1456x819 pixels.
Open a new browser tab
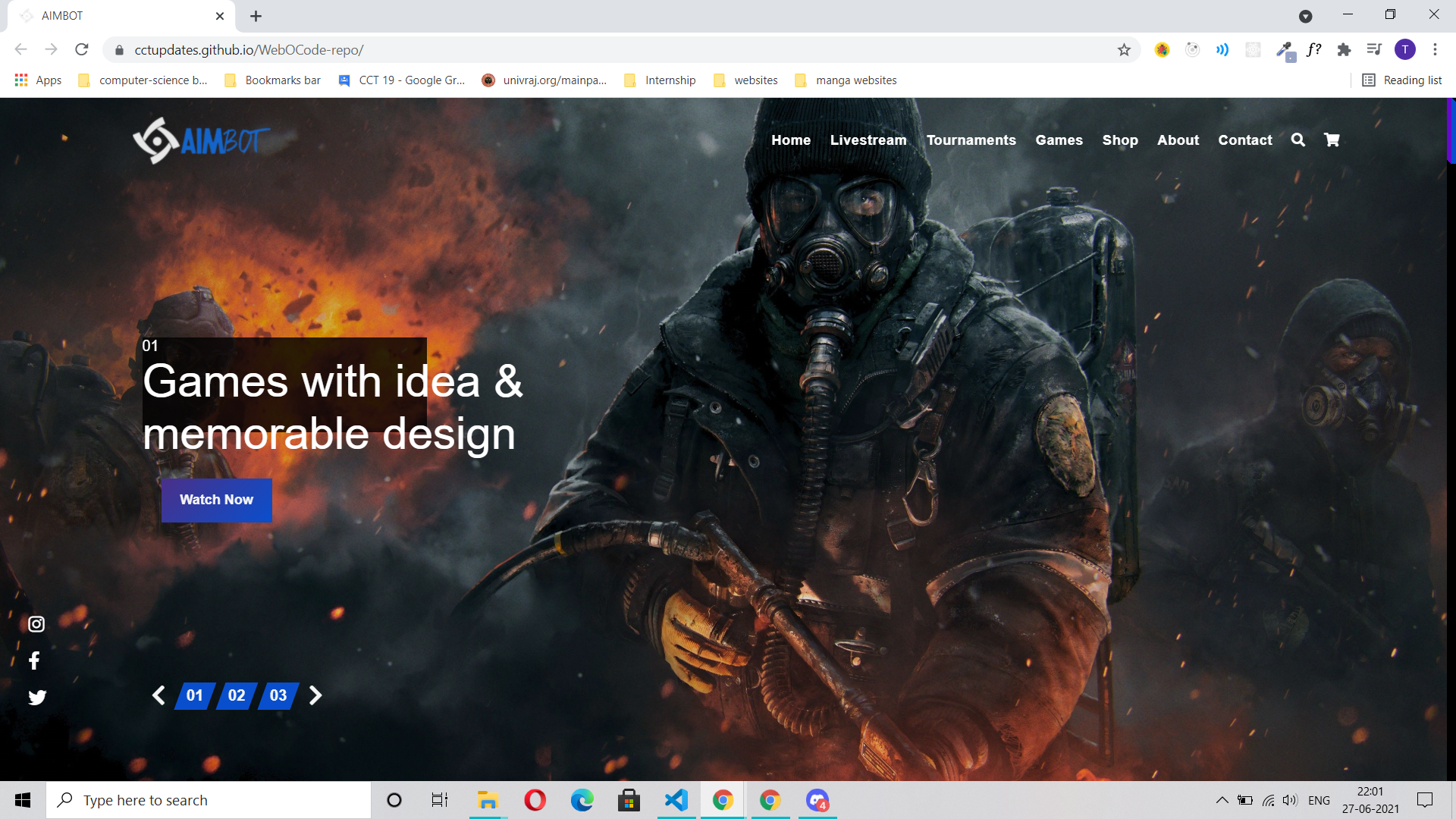(x=256, y=16)
